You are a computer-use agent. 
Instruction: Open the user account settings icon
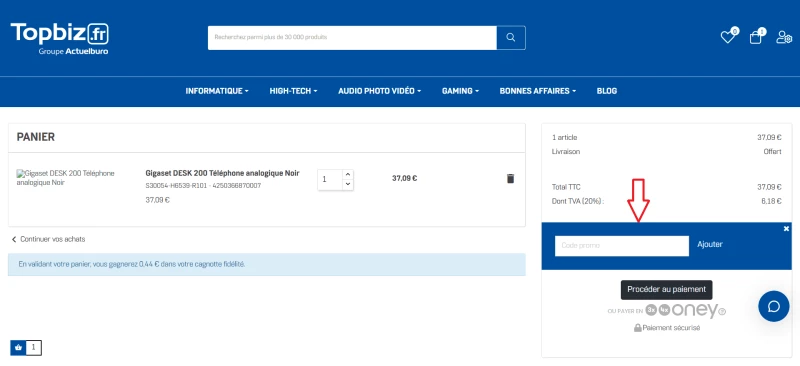(784, 37)
